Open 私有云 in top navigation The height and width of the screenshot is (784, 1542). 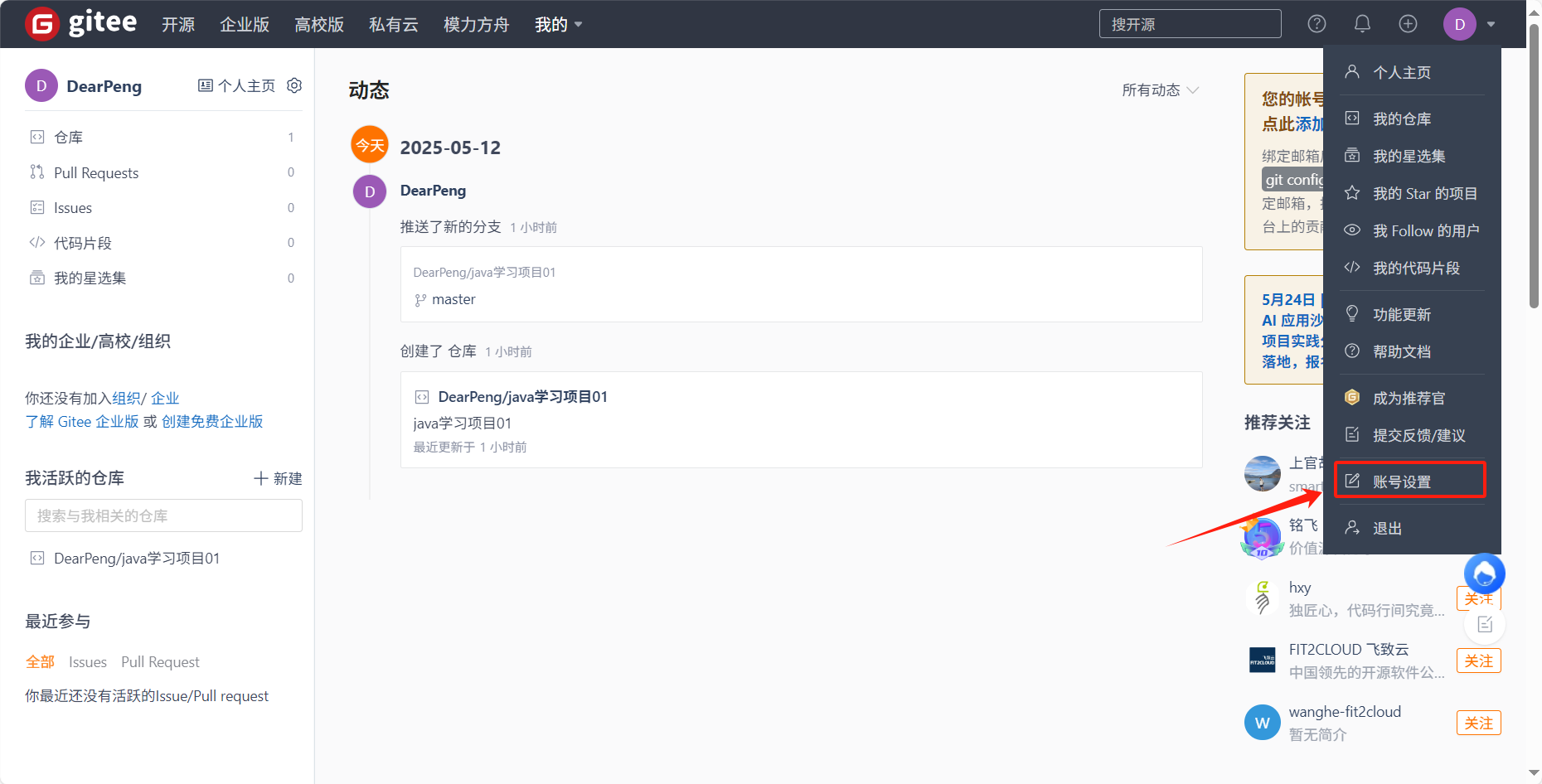394,25
